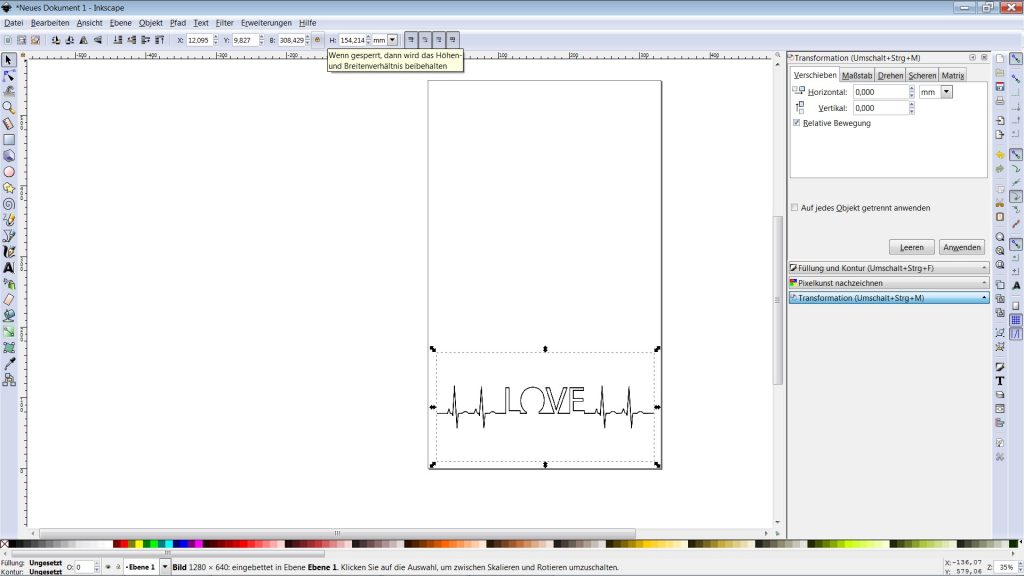
Task: Select the Rectangle drawing tool
Action: pyautogui.click(x=9, y=139)
